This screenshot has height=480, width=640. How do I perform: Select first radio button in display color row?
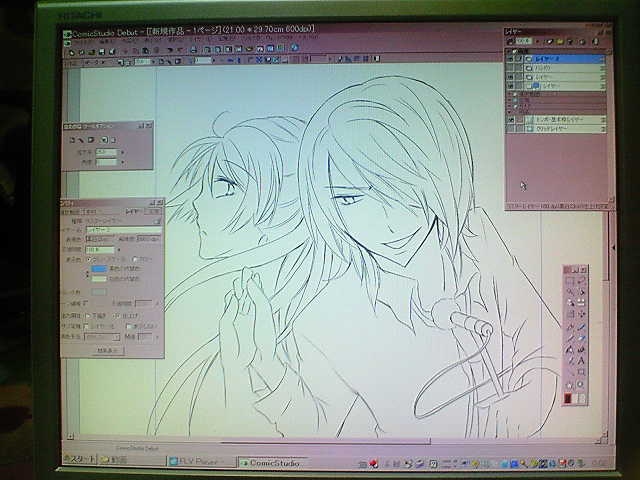pyautogui.click(x=89, y=260)
